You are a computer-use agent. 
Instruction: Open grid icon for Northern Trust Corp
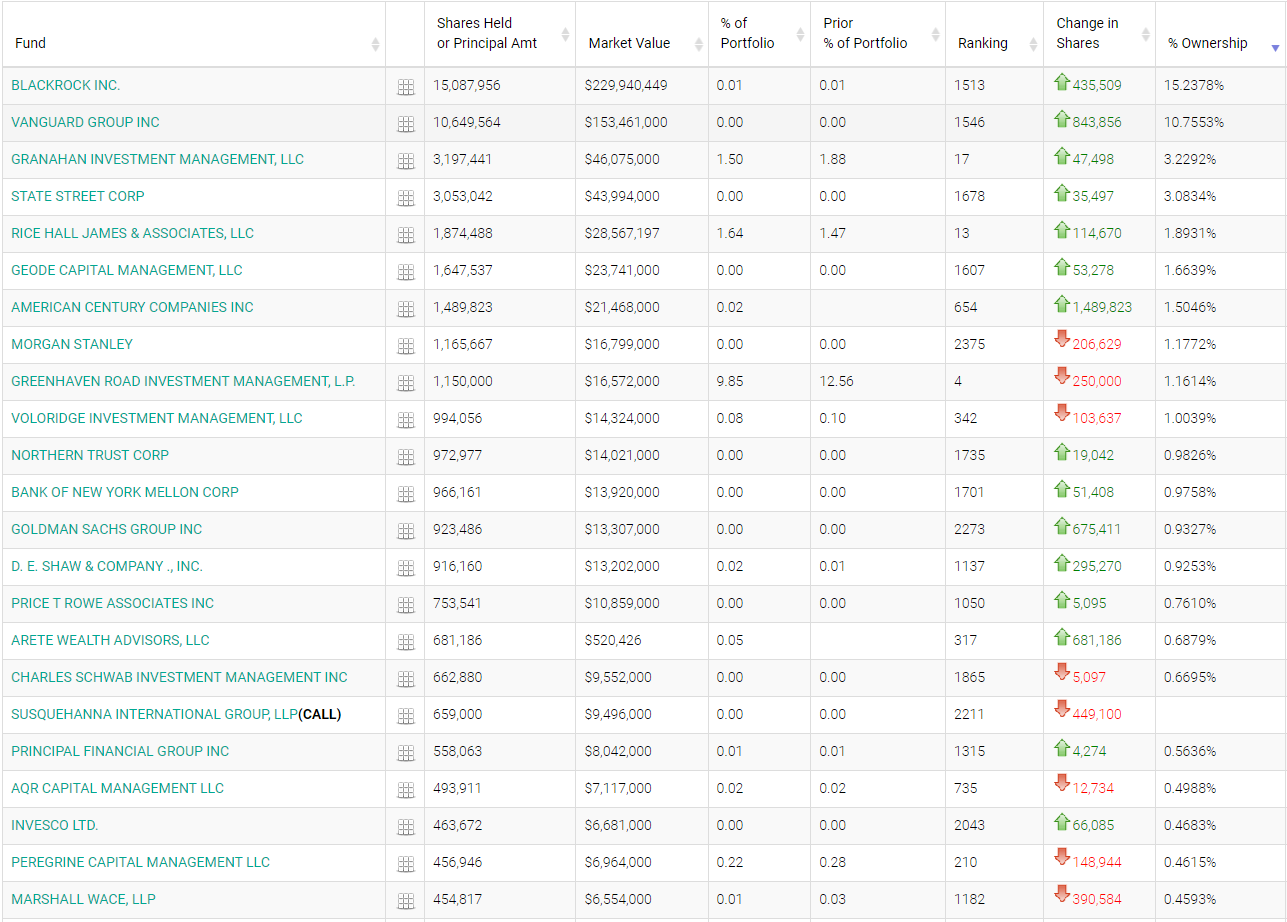tap(405, 458)
